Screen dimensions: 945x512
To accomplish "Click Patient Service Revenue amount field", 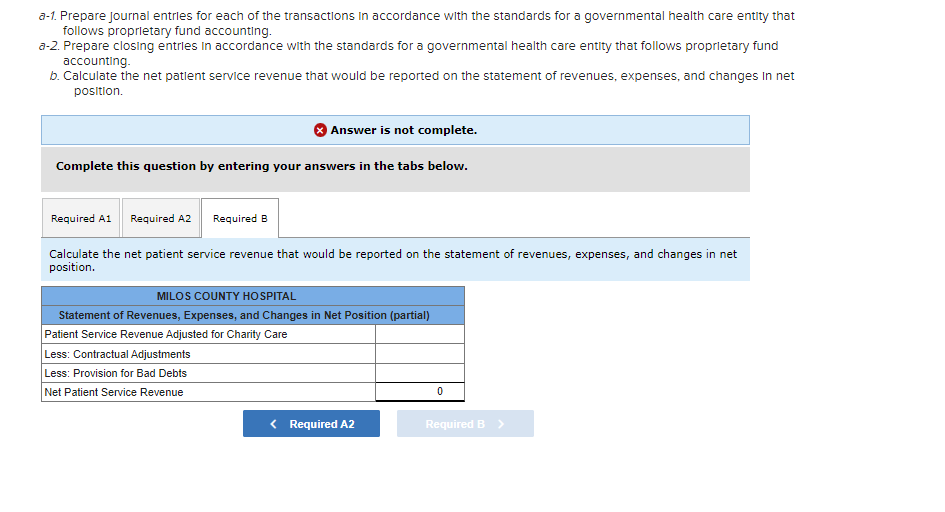I will (x=419, y=334).
